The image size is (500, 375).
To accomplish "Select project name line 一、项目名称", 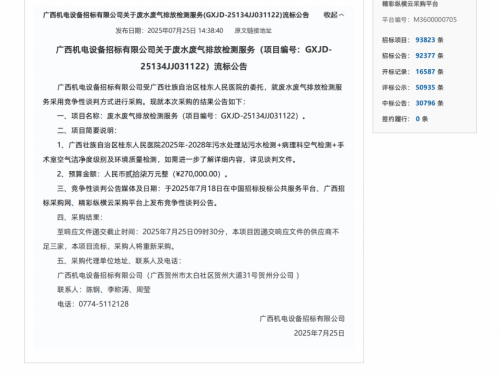I will 181,116.
